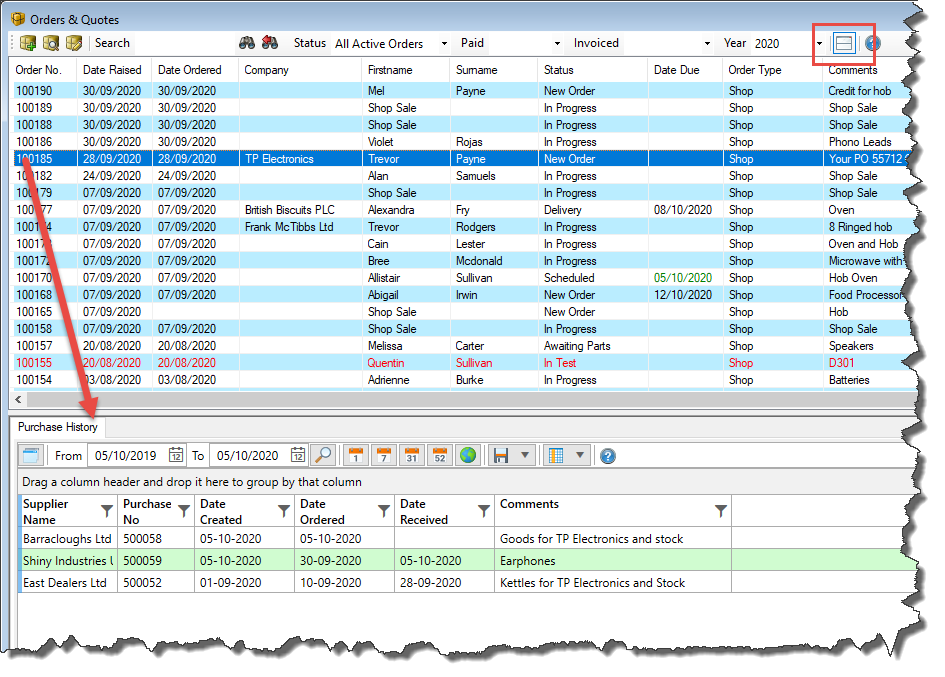Click the magnifying glass search icon in Purchase History

322,456
